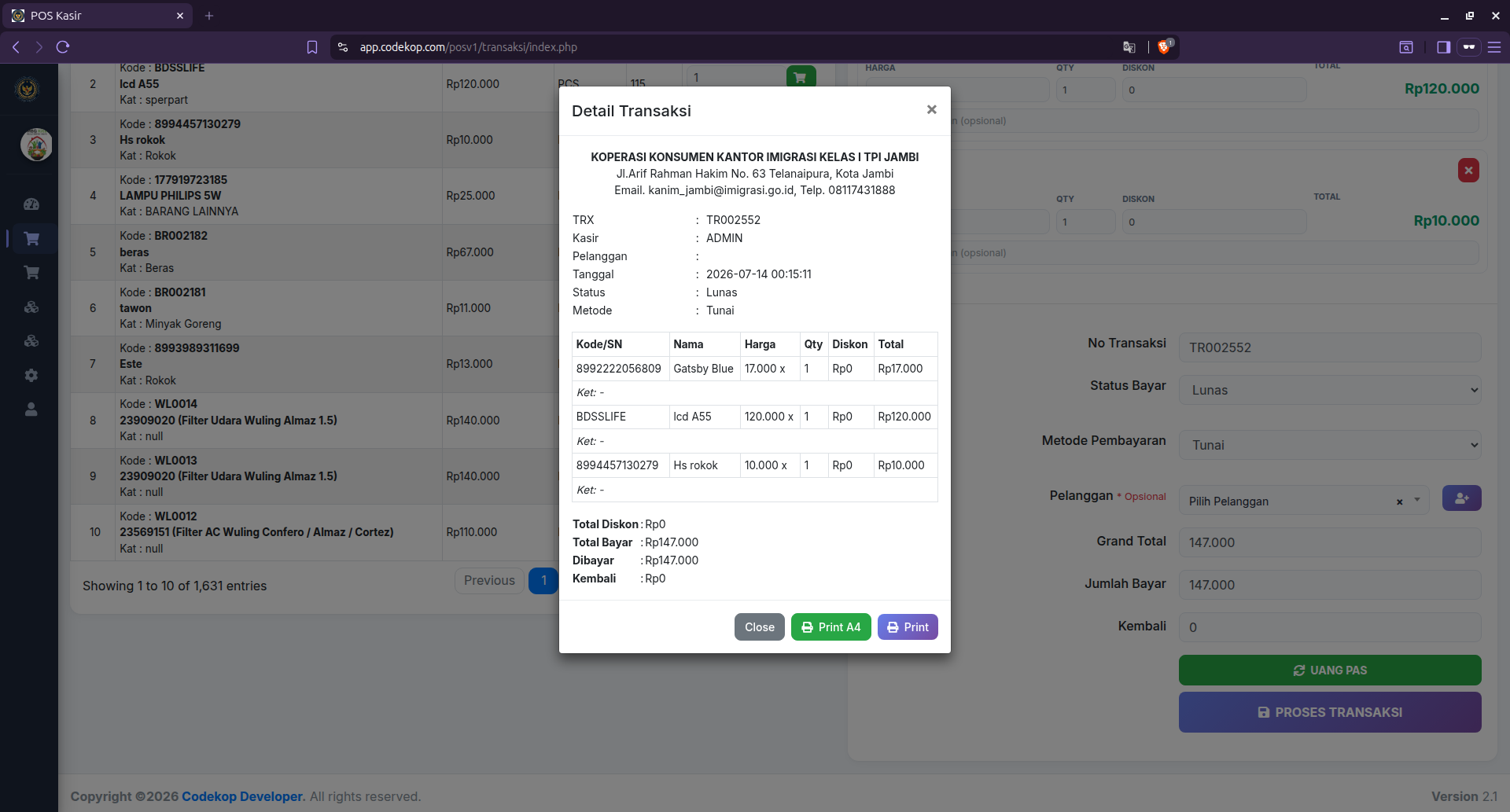Click the tawon product row
This screenshot has width=1510, height=812.
point(315,308)
